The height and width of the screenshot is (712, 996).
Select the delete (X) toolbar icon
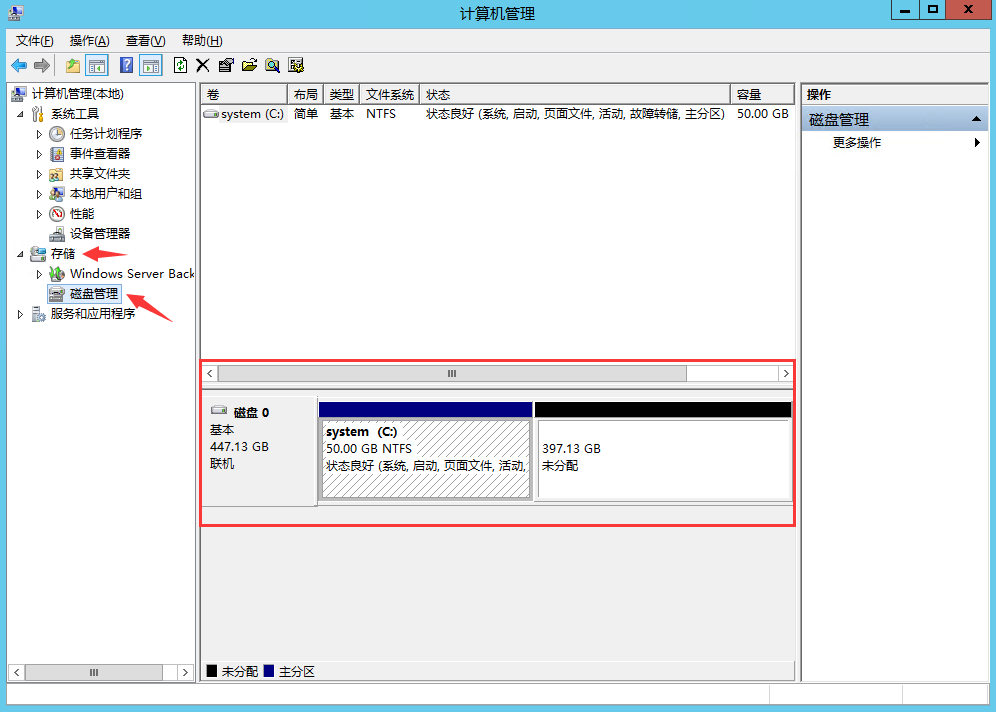[202, 65]
